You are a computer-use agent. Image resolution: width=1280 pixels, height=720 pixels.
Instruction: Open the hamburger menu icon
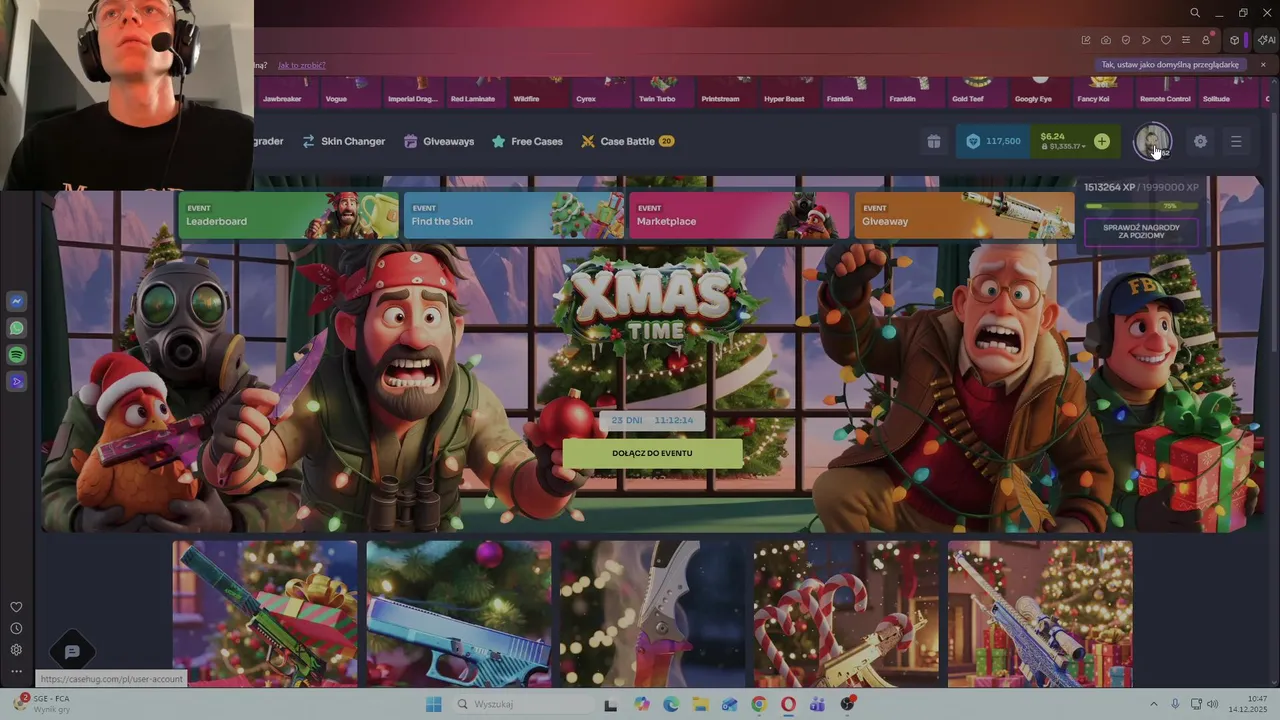[x=1236, y=142]
